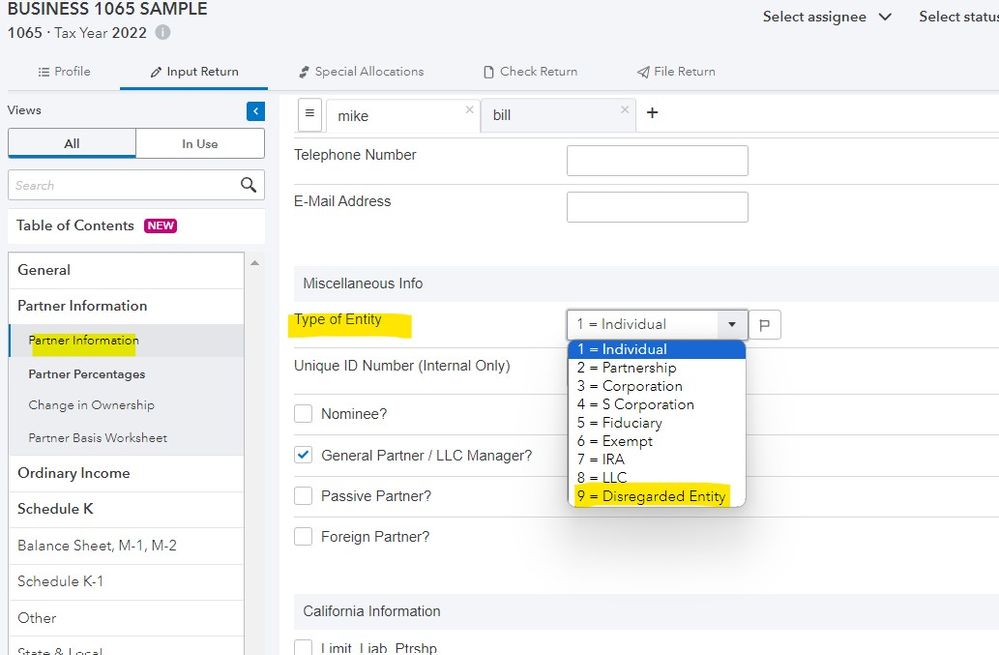The image size is (999, 655).
Task: Check the Nominee? checkbox
Action: click(304, 414)
